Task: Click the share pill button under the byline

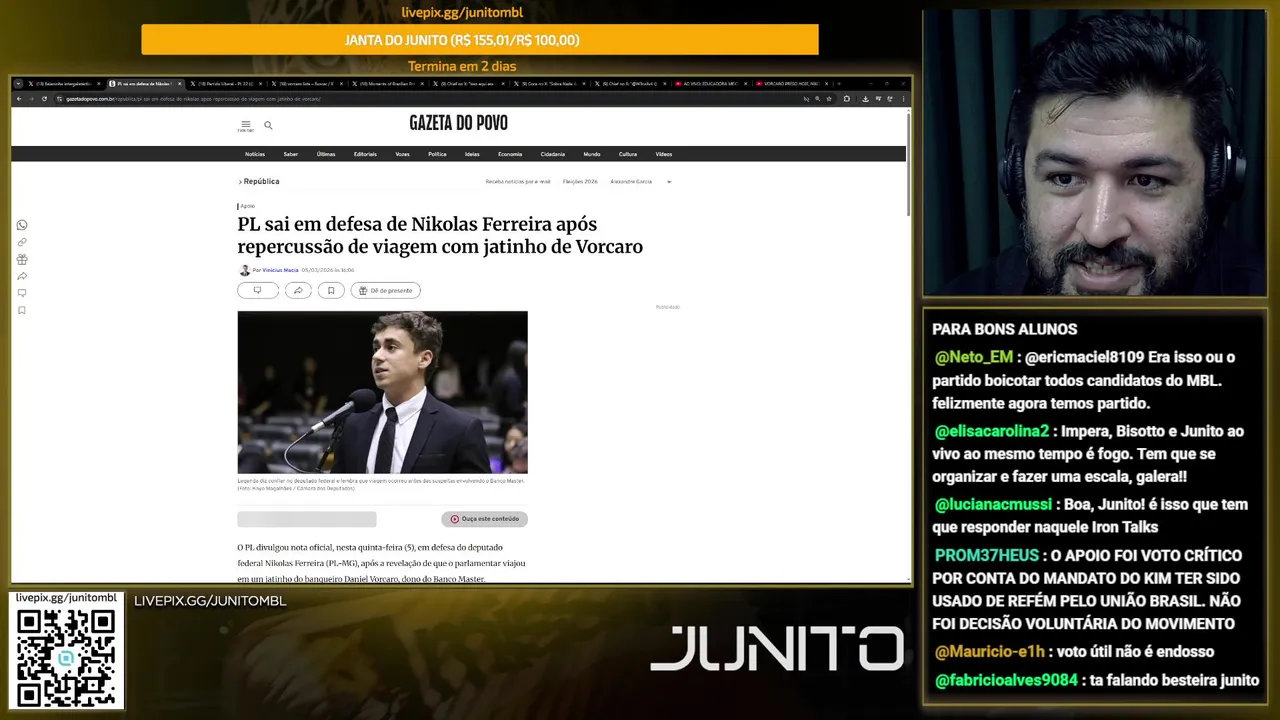Action: [298, 290]
